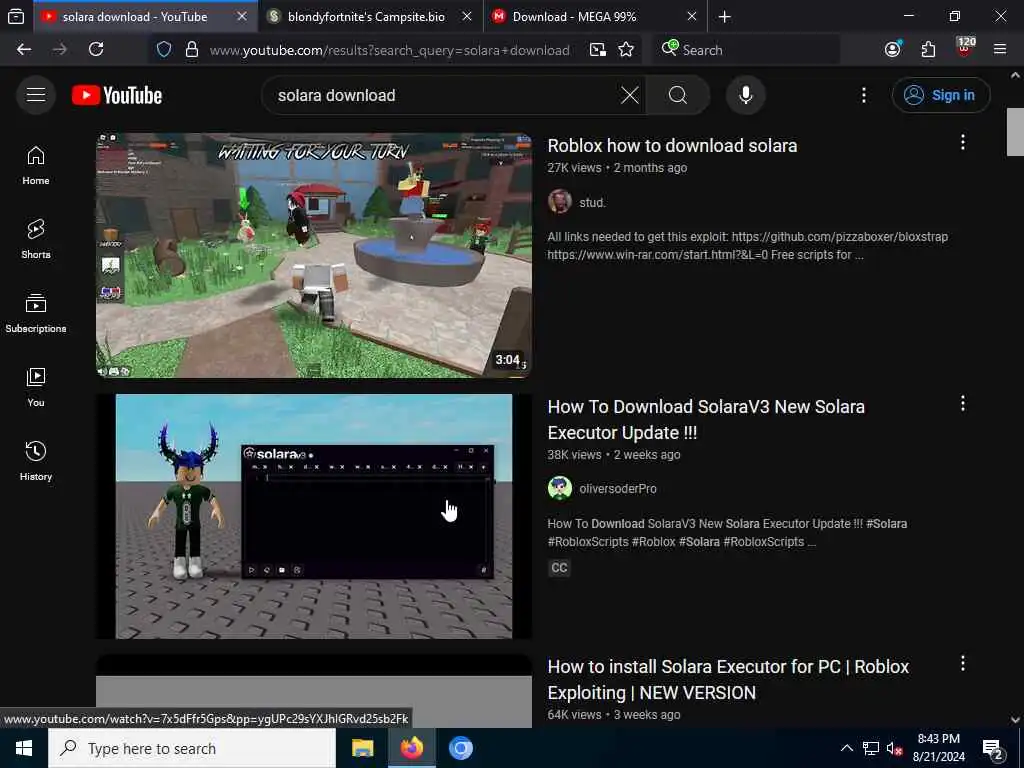Viewport: 1024px width, 768px height.
Task: Go to Home in sidebar
Action: tap(36, 165)
